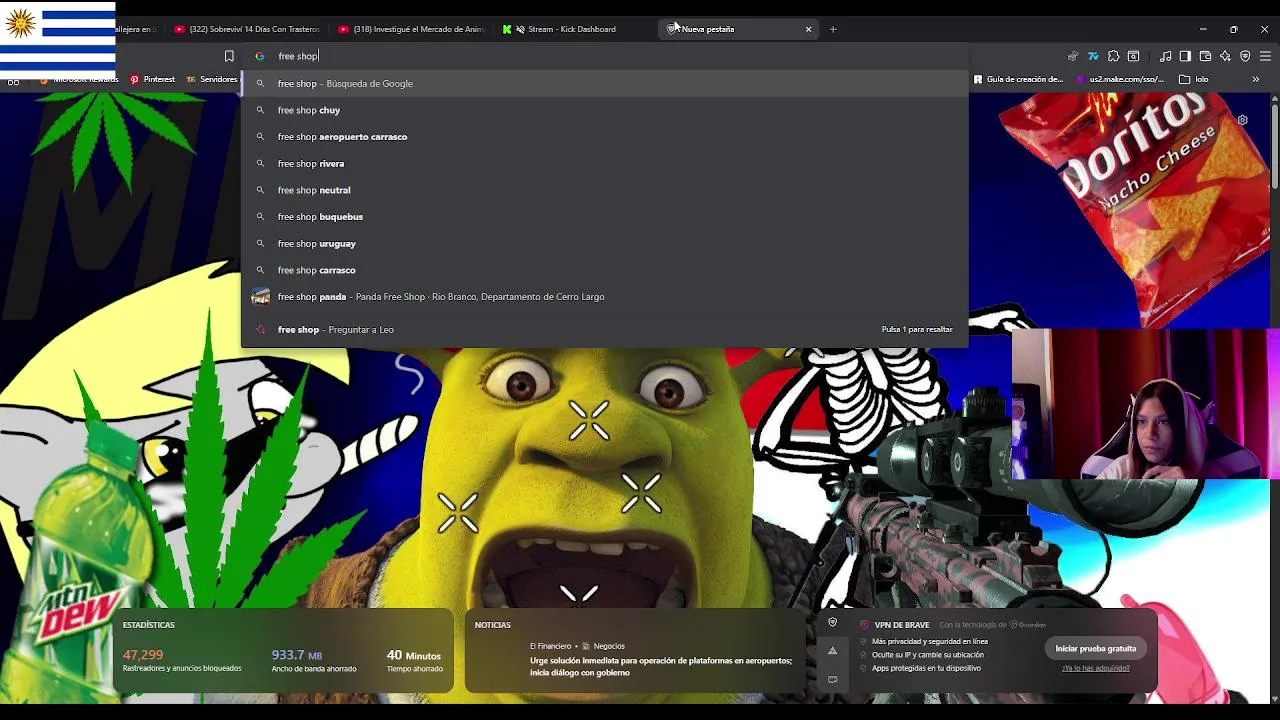1280x720 pixels.
Task: Click El Financiero news source label
Action: 550,646
